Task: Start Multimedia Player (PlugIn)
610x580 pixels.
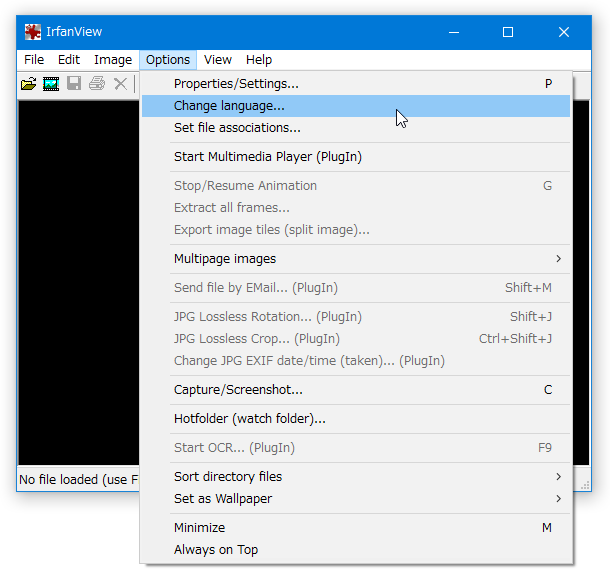Action: click(x=356, y=157)
